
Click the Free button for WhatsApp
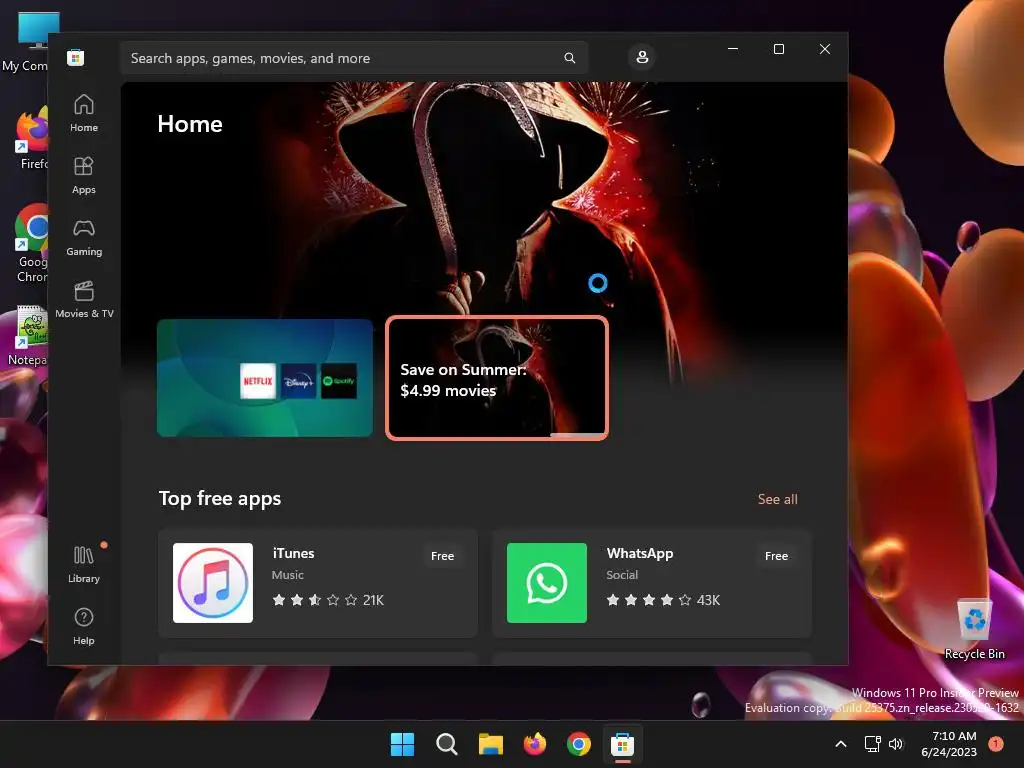pos(776,556)
